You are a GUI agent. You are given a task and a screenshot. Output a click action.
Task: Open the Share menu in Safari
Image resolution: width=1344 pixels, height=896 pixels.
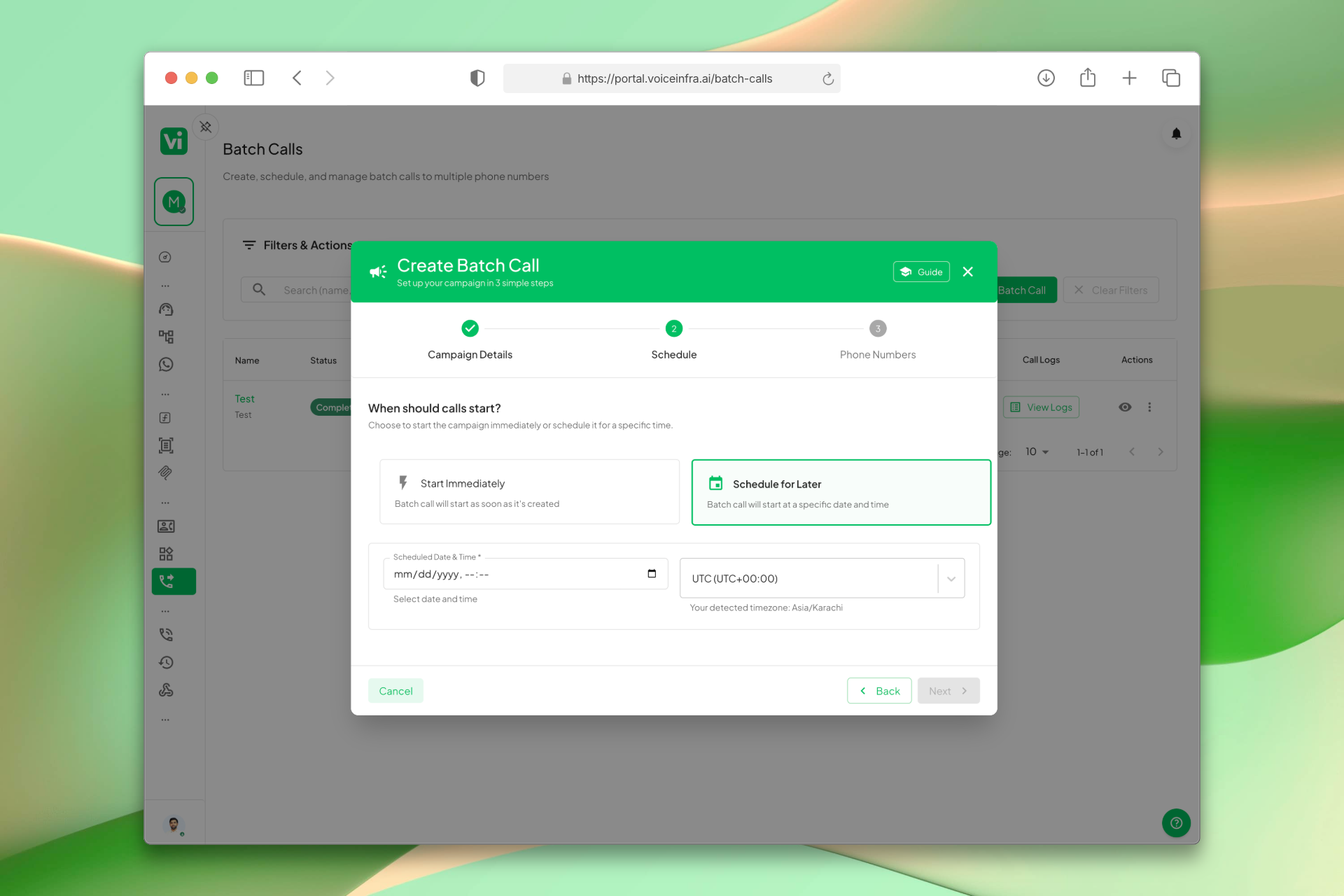point(1087,78)
